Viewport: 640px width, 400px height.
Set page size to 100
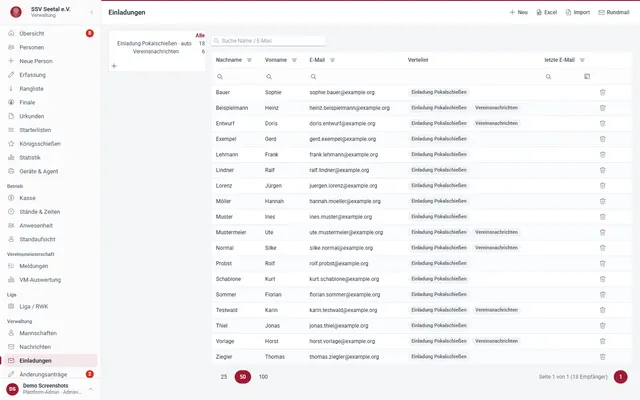pyautogui.click(x=263, y=377)
